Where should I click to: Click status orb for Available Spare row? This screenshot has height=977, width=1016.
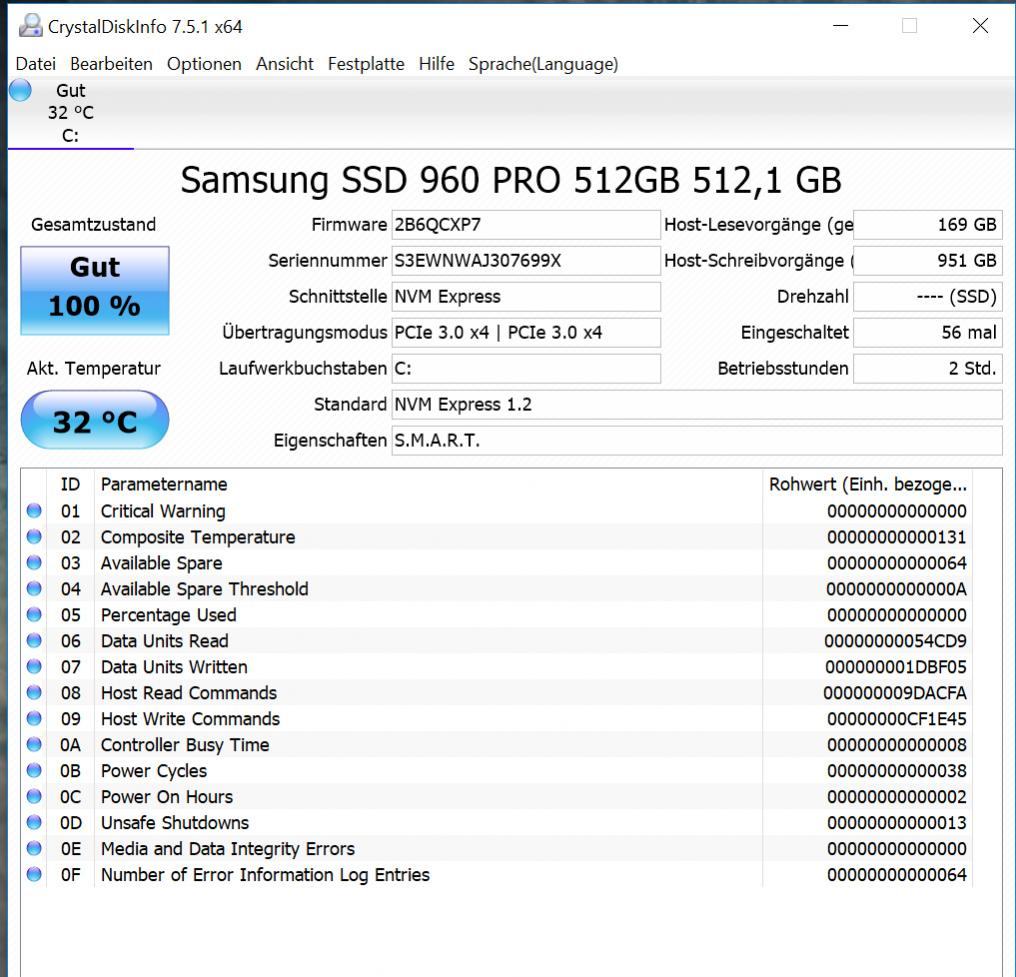34,562
